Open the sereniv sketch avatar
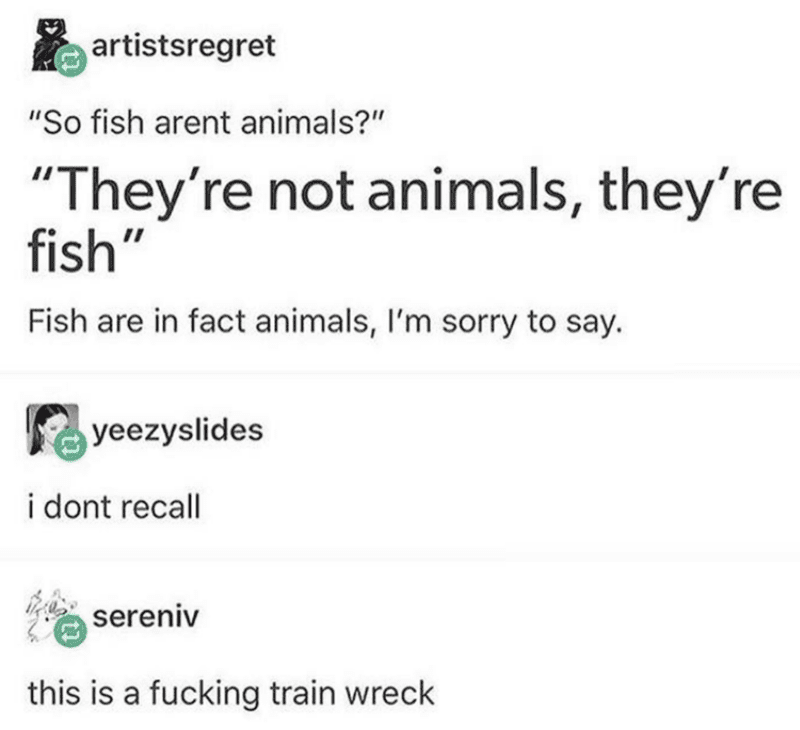The width and height of the screenshot is (800, 730). (x=53, y=615)
